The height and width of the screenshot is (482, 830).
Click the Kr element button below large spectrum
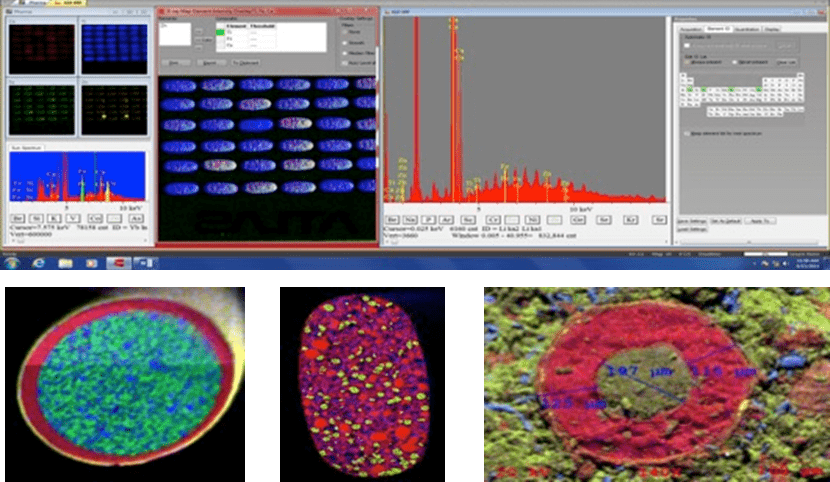coord(631,218)
